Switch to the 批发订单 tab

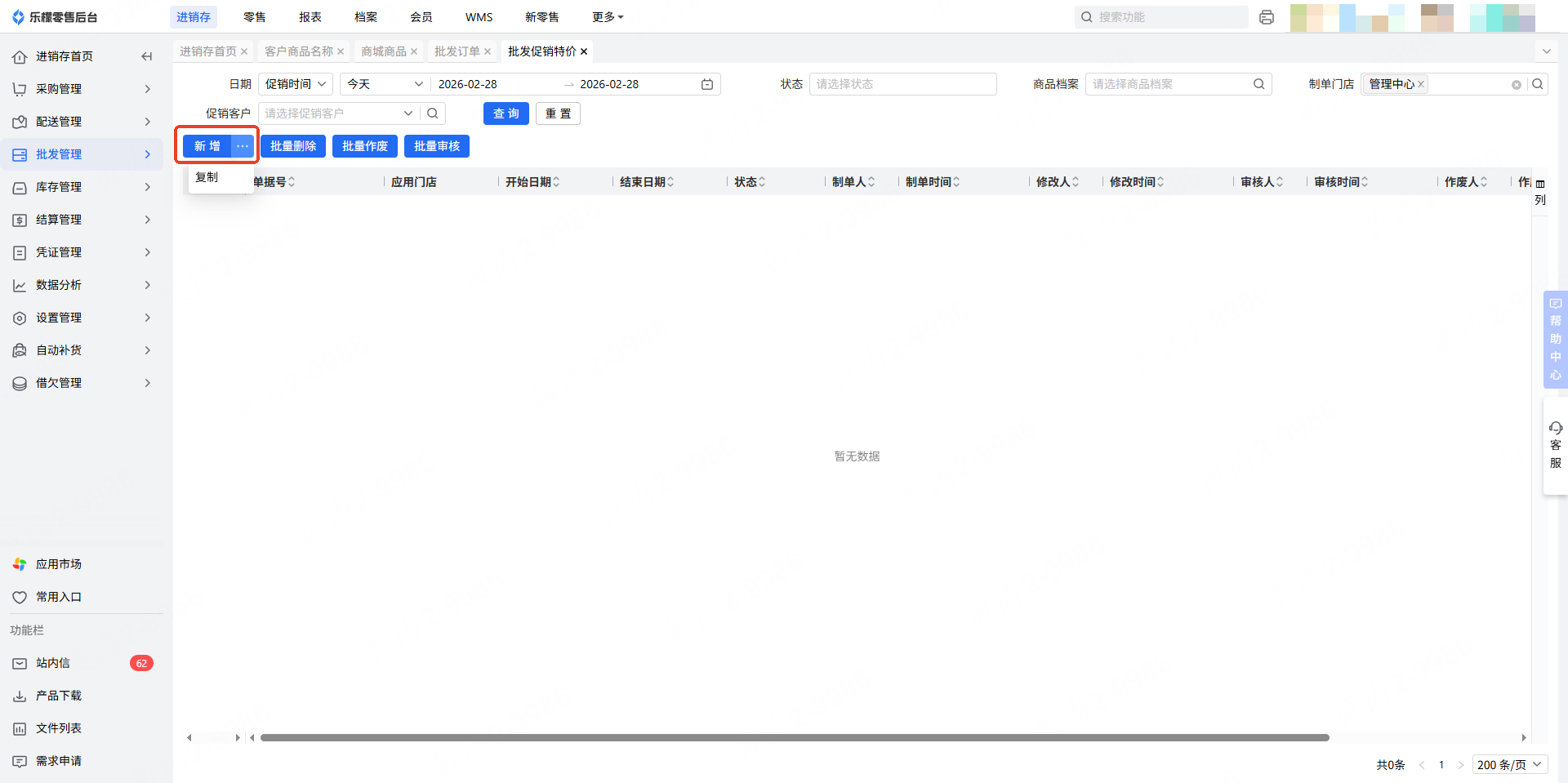pyautogui.click(x=457, y=51)
